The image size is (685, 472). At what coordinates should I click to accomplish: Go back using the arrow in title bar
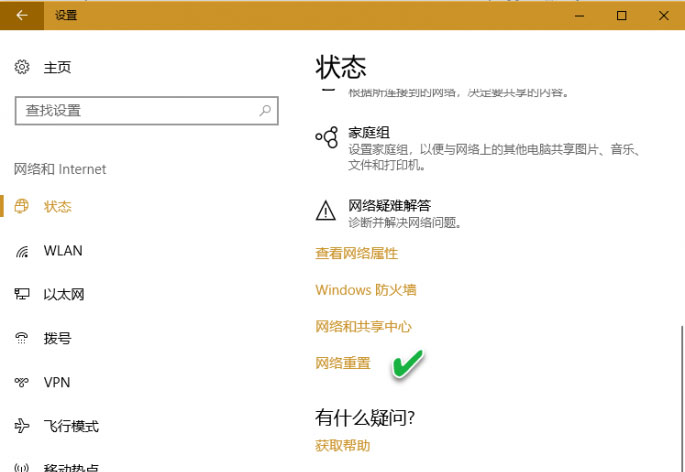coord(22,15)
